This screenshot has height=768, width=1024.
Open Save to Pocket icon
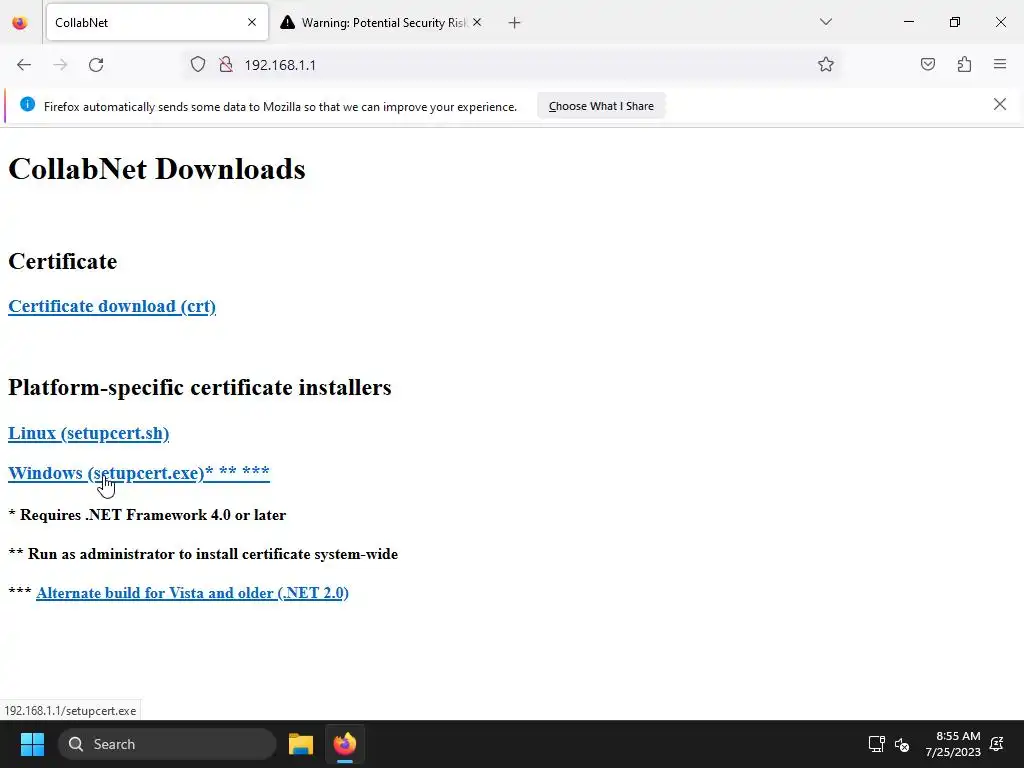(x=927, y=64)
